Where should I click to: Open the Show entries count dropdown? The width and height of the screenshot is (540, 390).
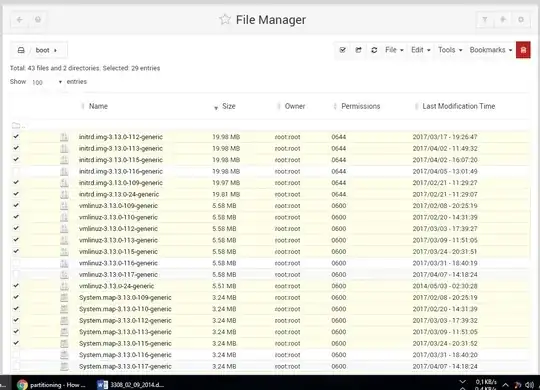point(46,82)
